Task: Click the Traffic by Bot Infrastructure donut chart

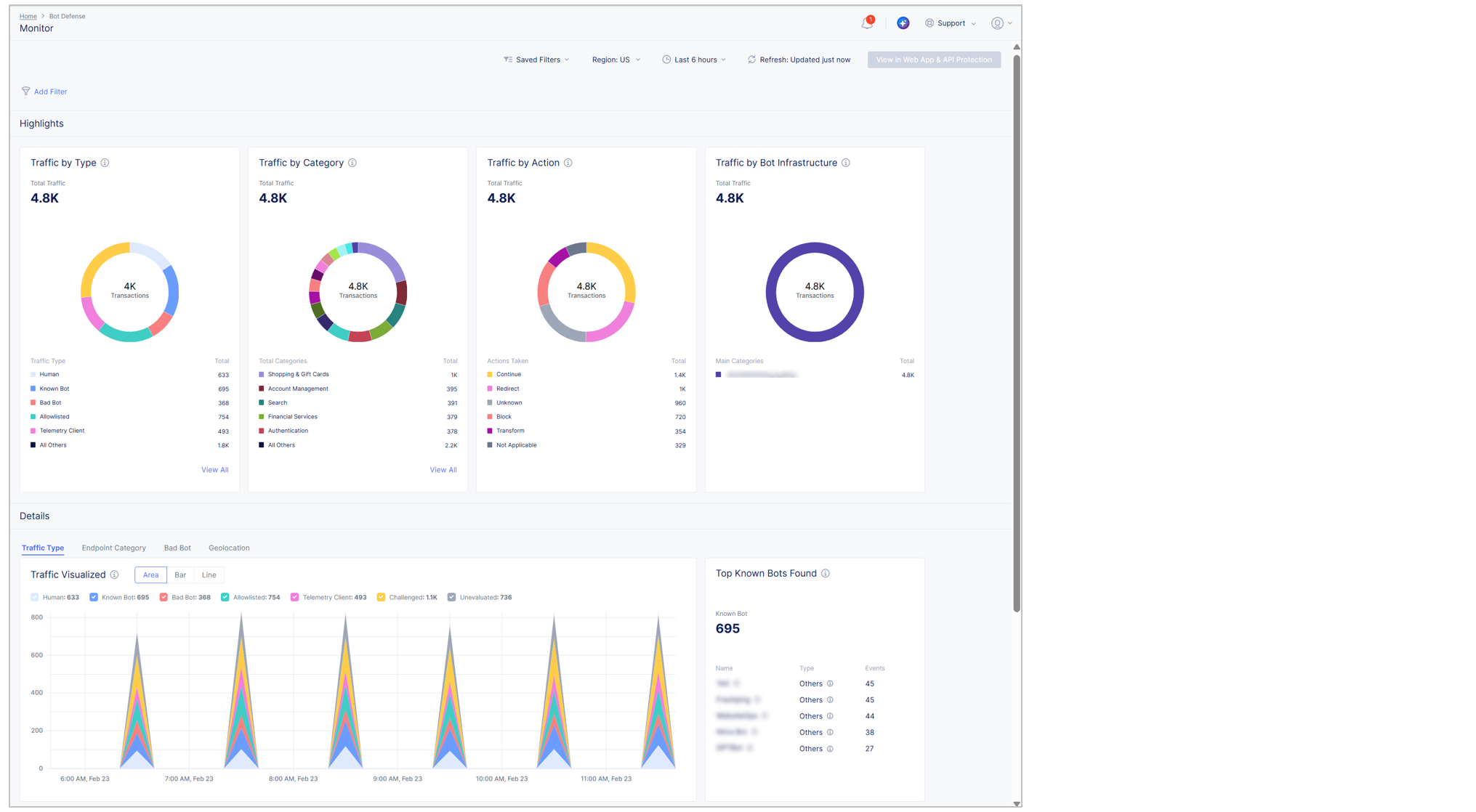Action: pos(815,291)
